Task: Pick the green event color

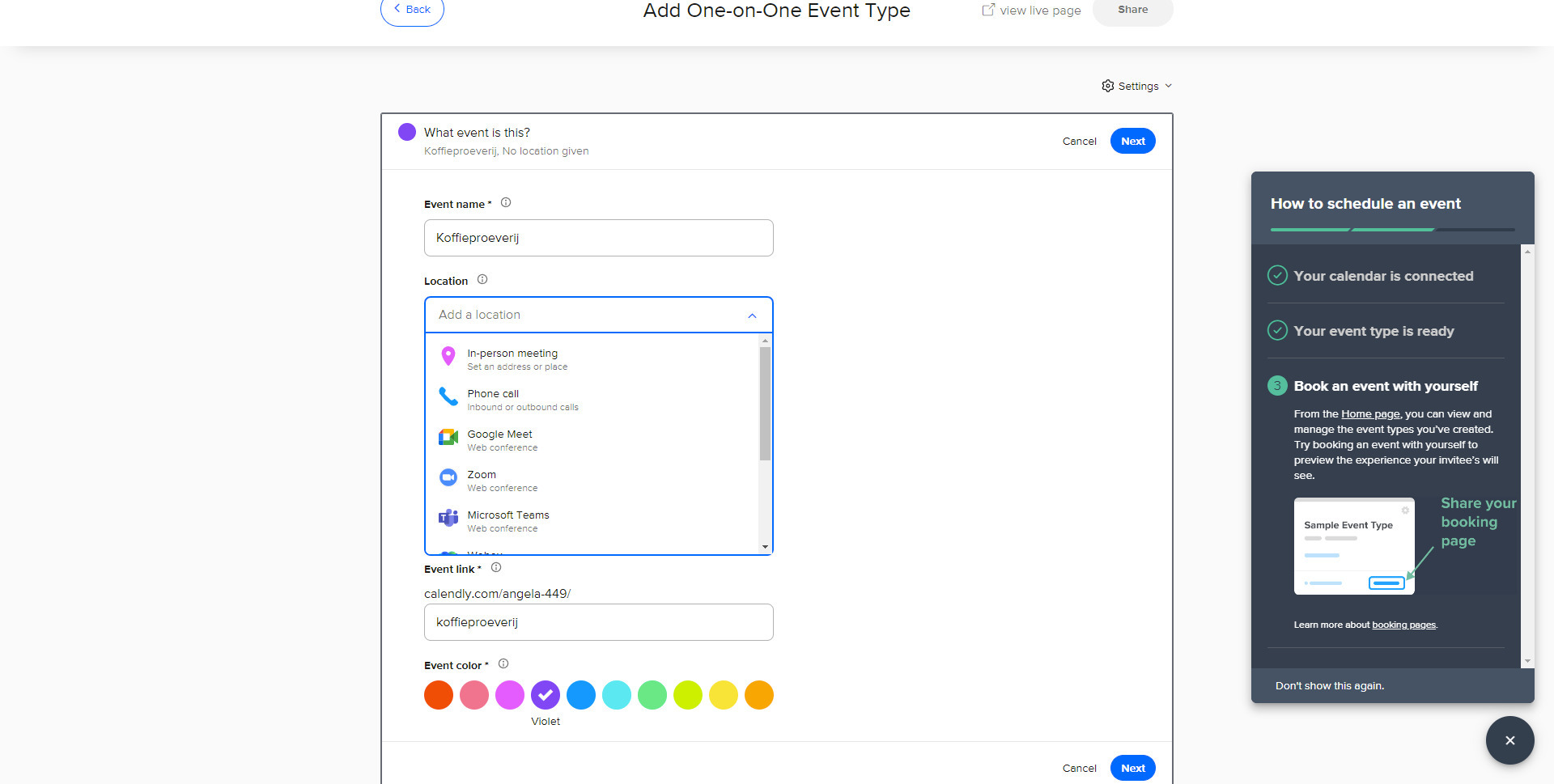Action: [652, 695]
